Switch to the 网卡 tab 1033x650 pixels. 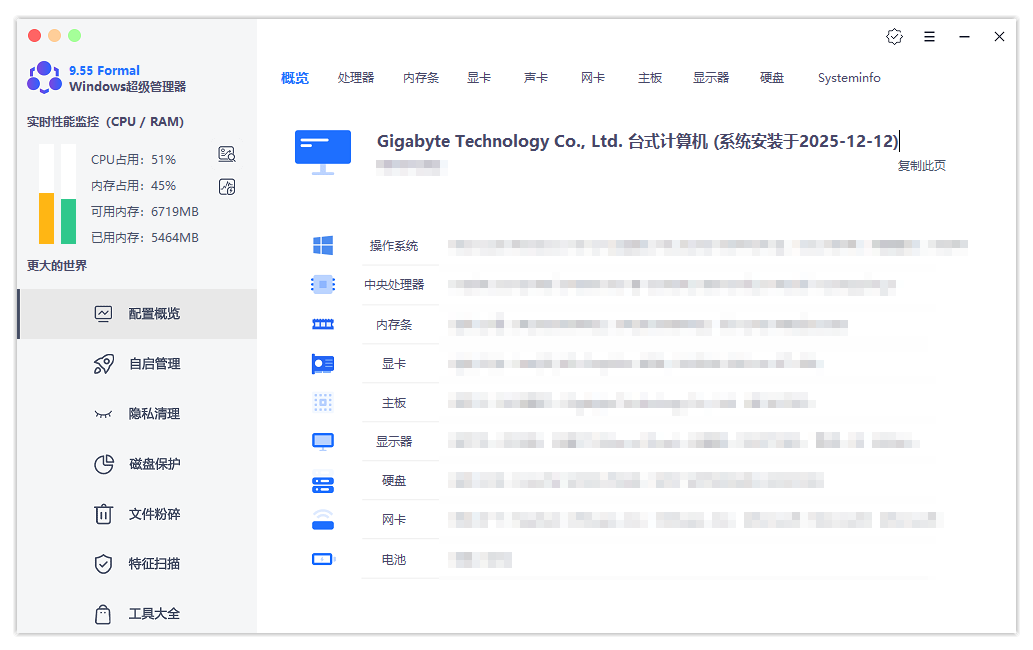pos(593,78)
